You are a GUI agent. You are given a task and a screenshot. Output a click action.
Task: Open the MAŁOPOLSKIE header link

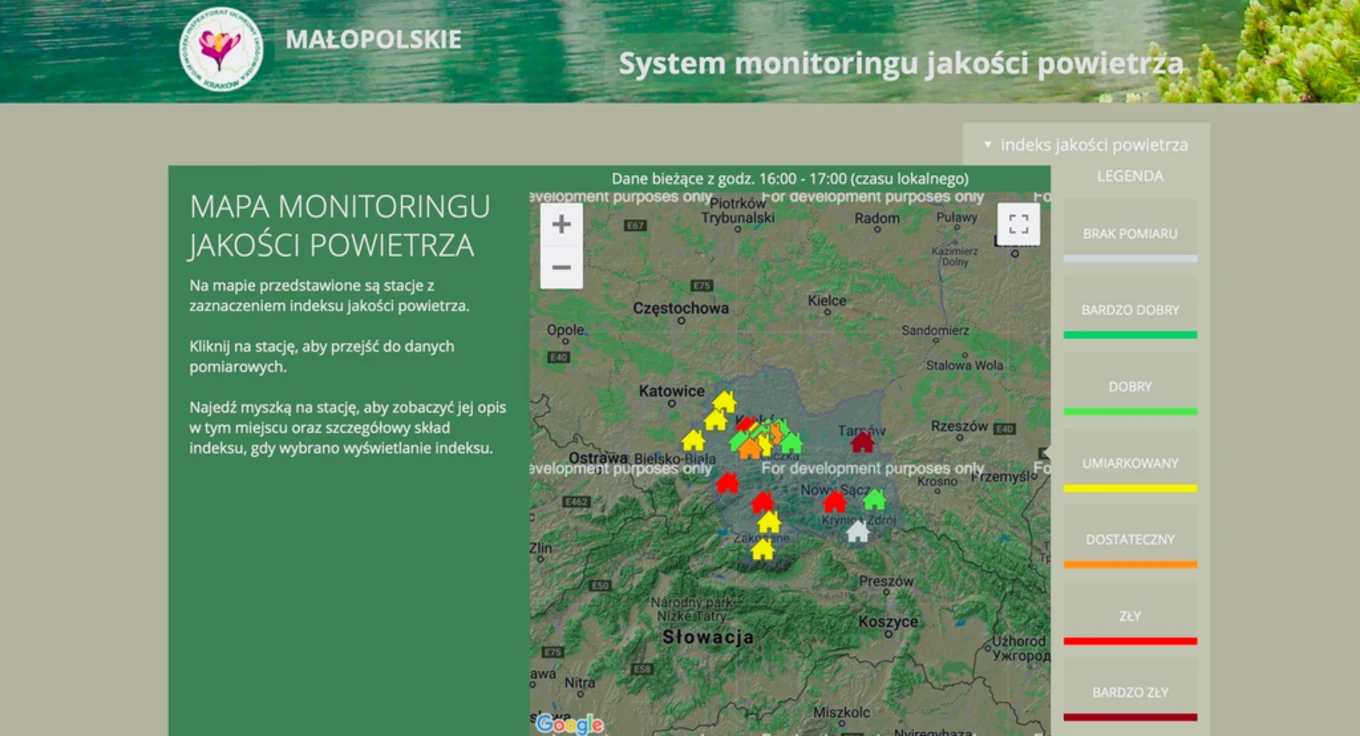tap(373, 40)
